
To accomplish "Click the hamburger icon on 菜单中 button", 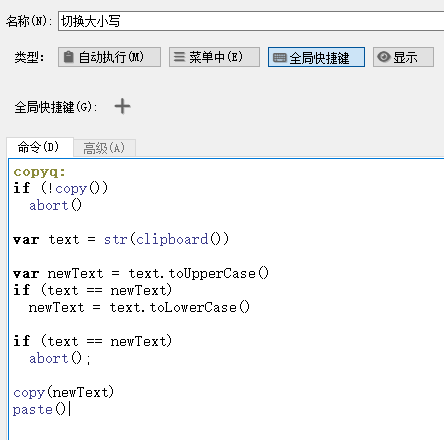I will coord(179,57).
